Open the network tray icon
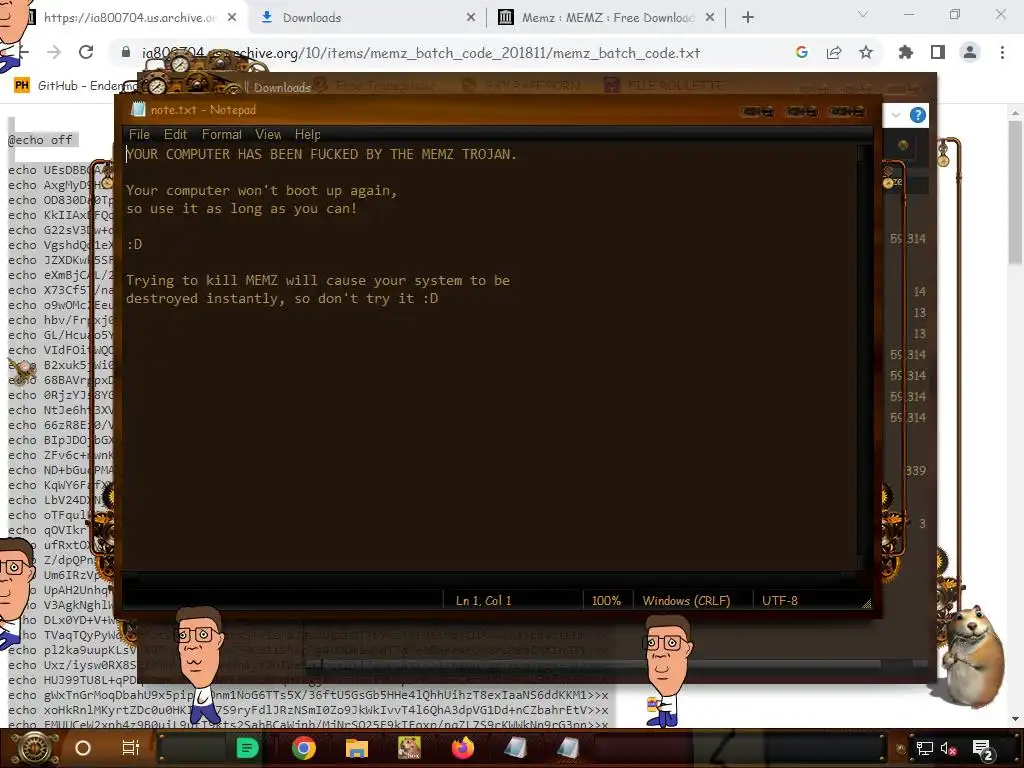Viewport: 1024px width, 768px height. tap(924, 748)
